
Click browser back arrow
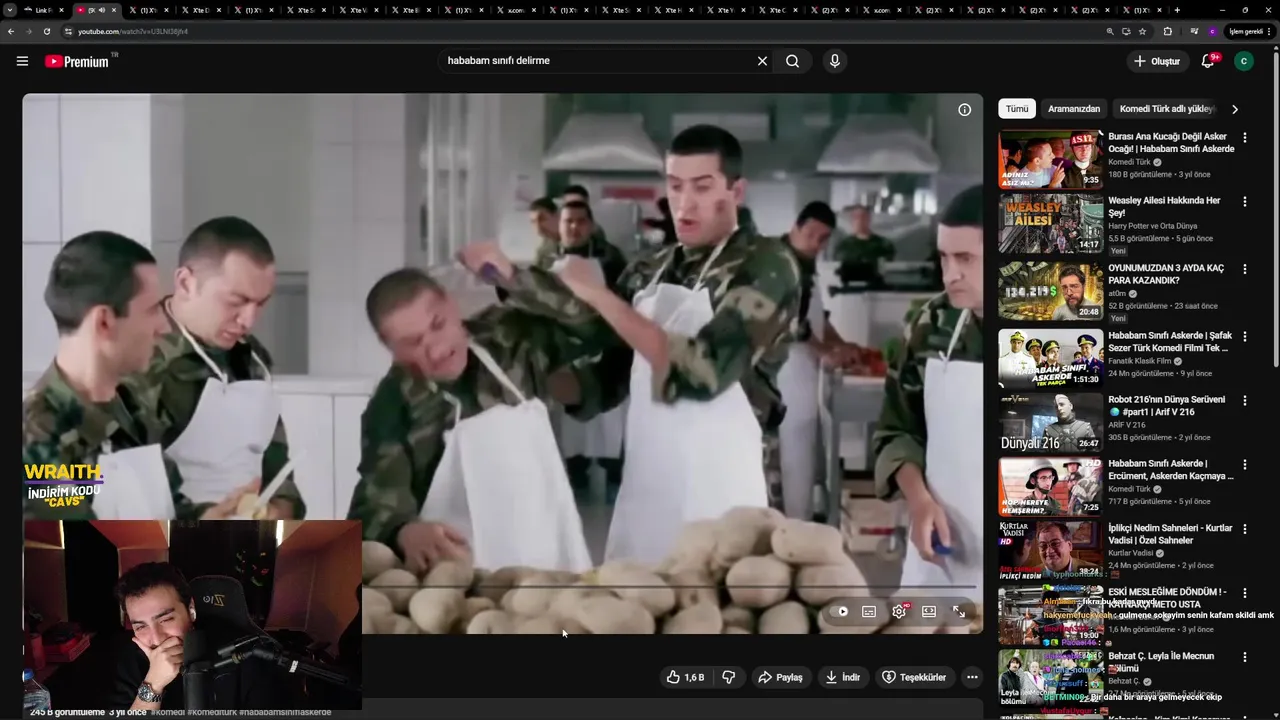coord(11,31)
